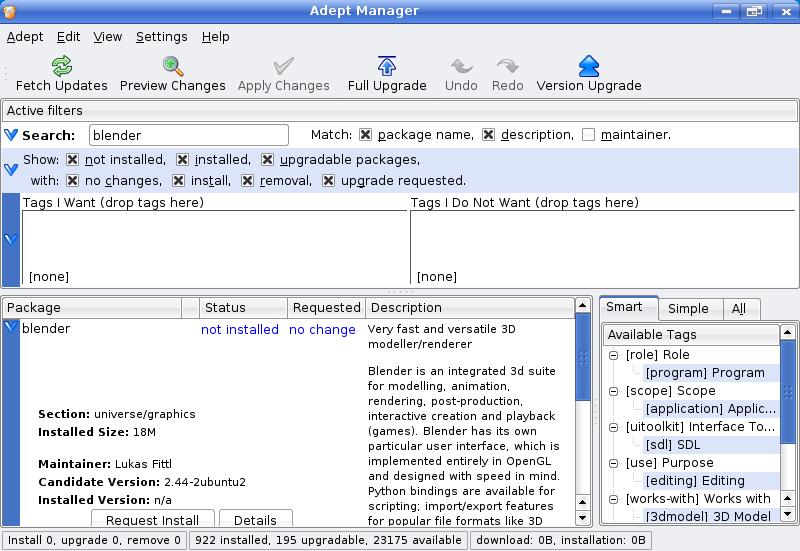The width and height of the screenshot is (800, 551).
Task: Click the package list scroll-down arrow at bottom
Action: coord(583,518)
